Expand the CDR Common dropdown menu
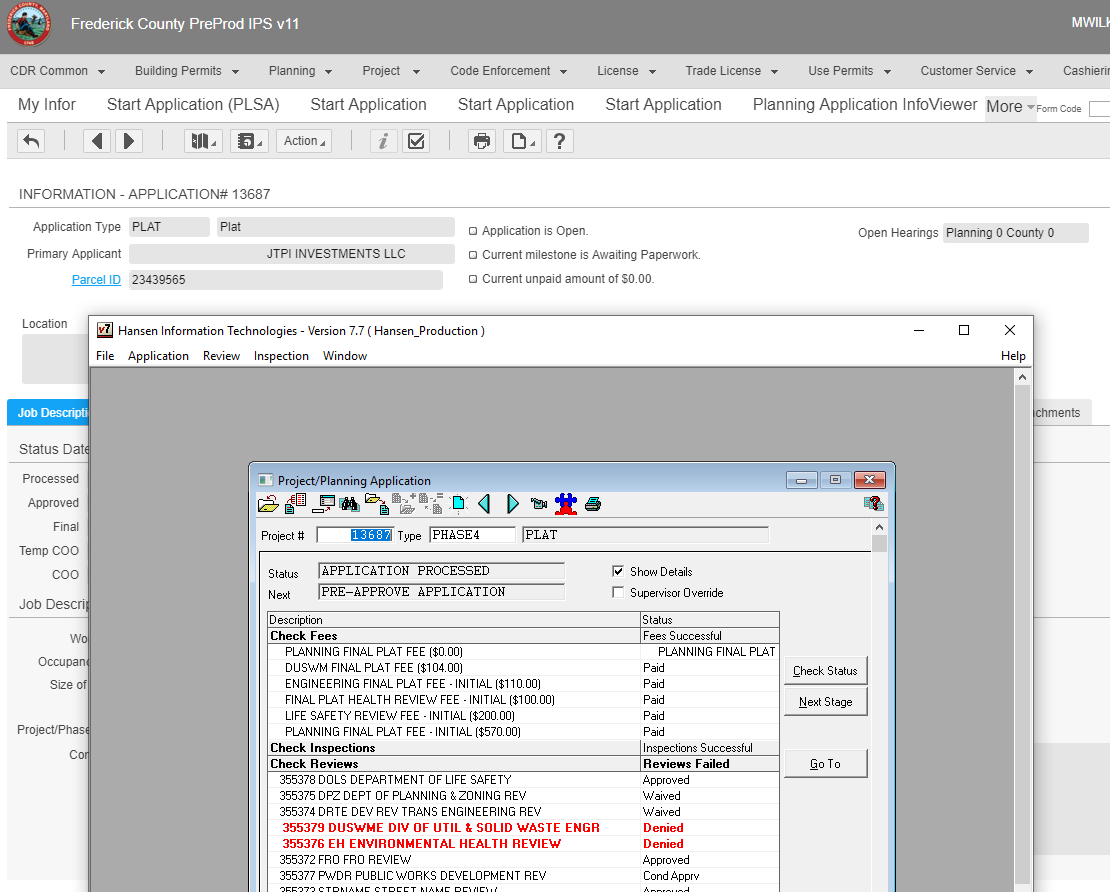Screen dimensions: 1110x892 [57, 71]
